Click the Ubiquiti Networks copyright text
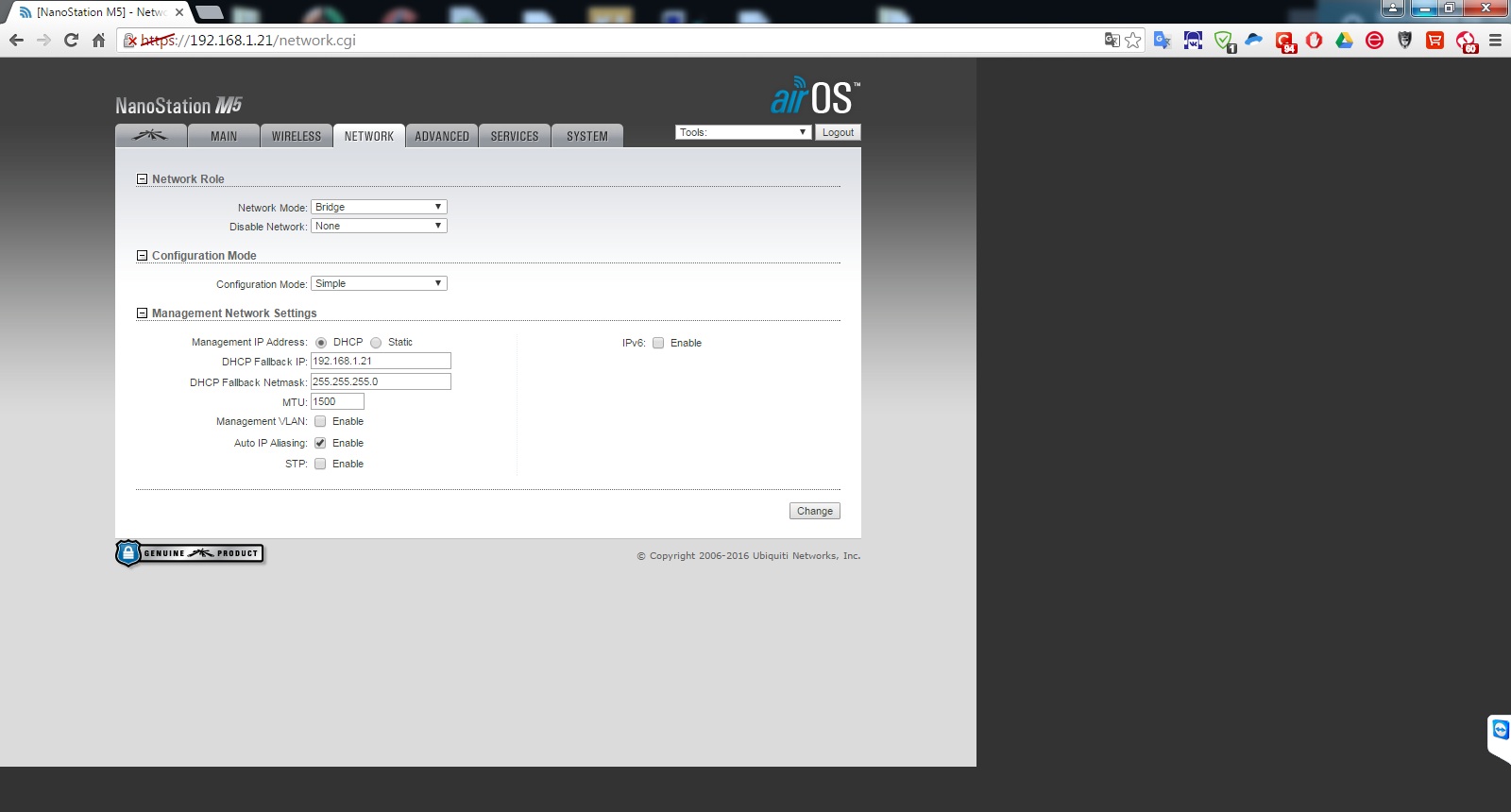1511x812 pixels. [749, 556]
